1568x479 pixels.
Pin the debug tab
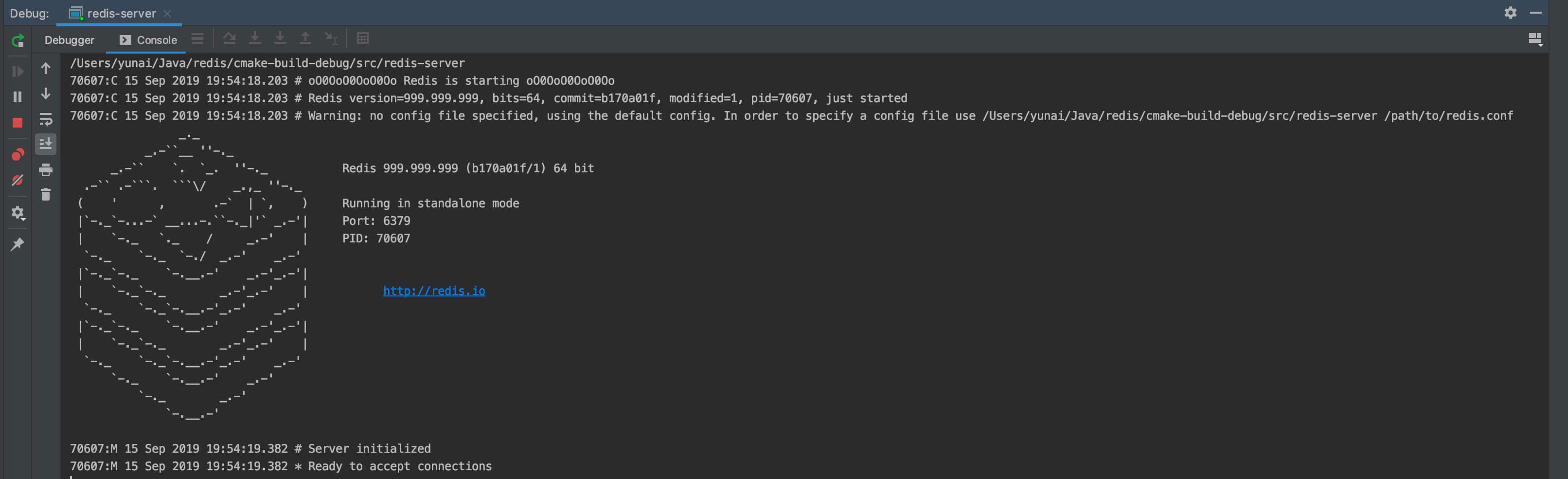coord(18,244)
